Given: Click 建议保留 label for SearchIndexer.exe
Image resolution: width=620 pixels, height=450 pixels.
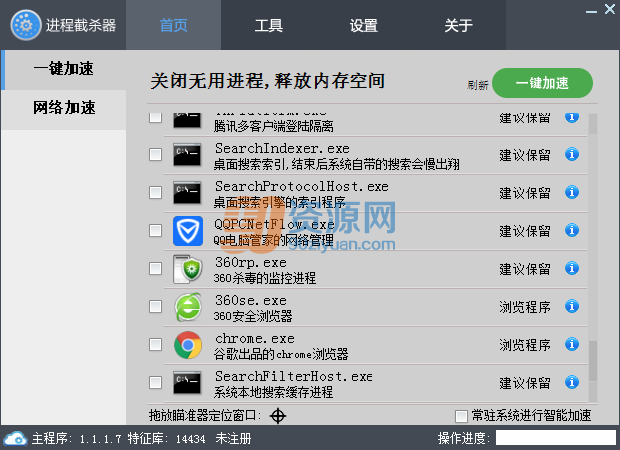Looking at the screenshot, I should point(525,155).
